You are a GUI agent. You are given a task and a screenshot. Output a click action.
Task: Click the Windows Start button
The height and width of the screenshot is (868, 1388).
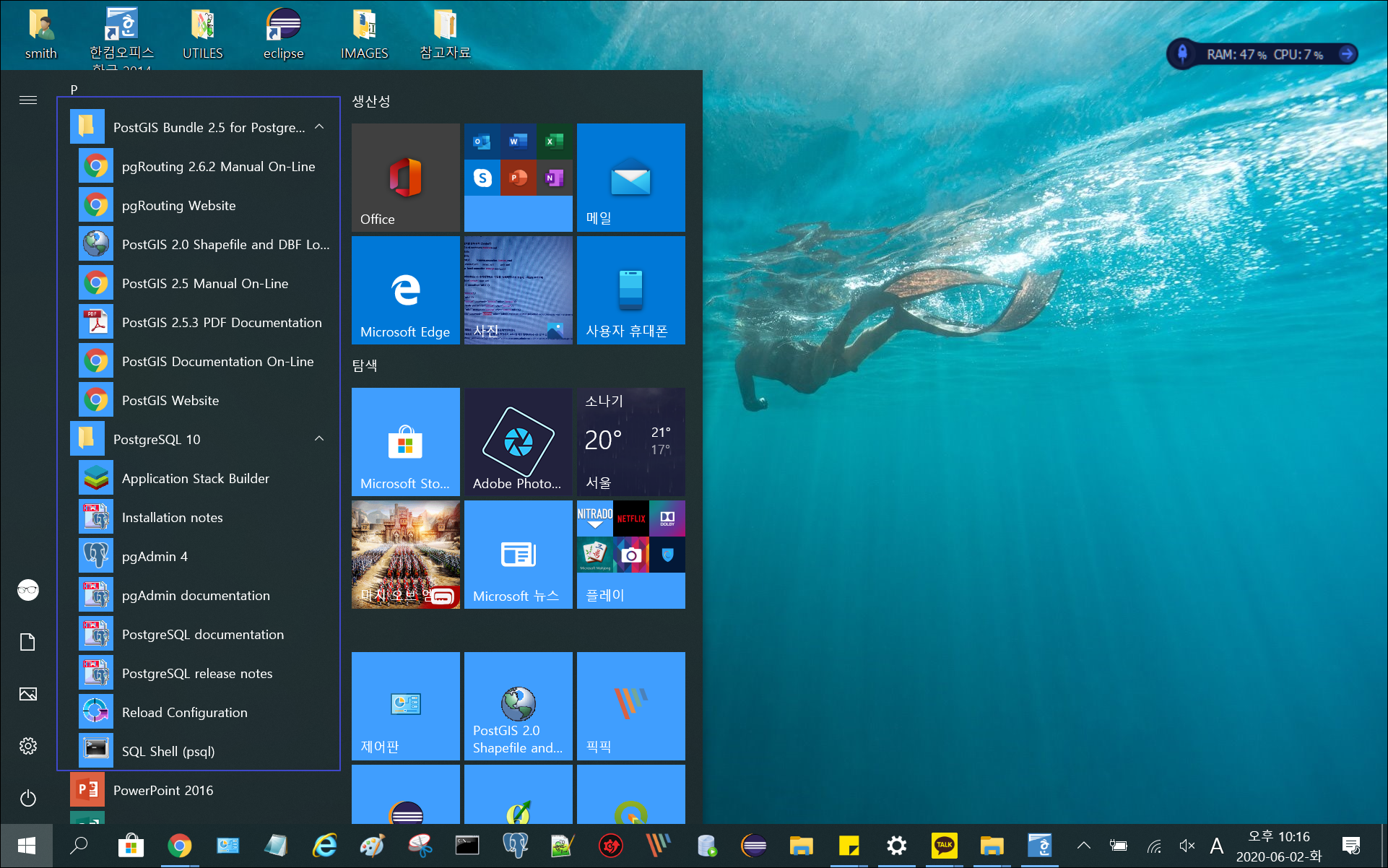27,846
